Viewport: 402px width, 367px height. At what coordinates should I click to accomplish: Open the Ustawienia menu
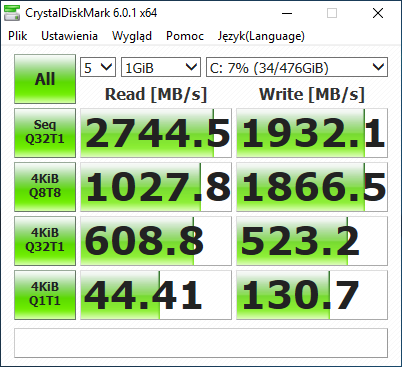click(x=69, y=36)
